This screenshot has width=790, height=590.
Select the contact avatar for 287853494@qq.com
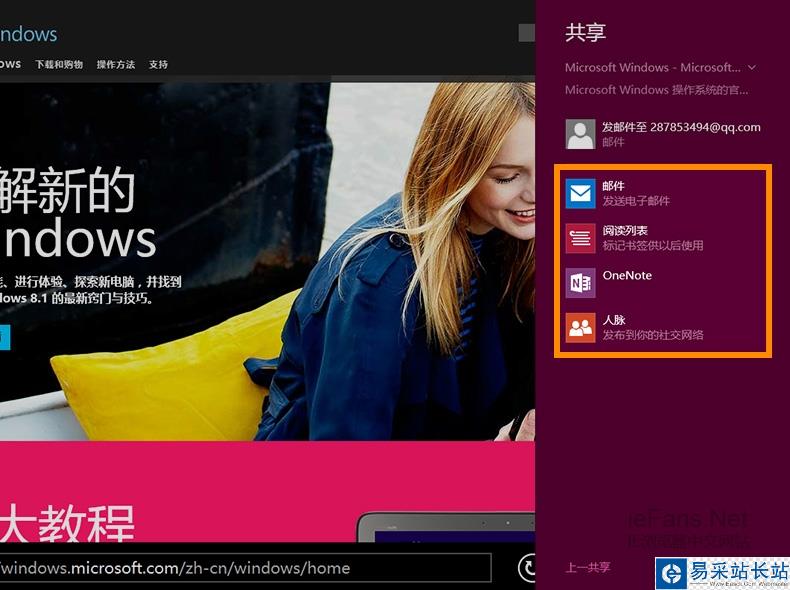coord(580,134)
